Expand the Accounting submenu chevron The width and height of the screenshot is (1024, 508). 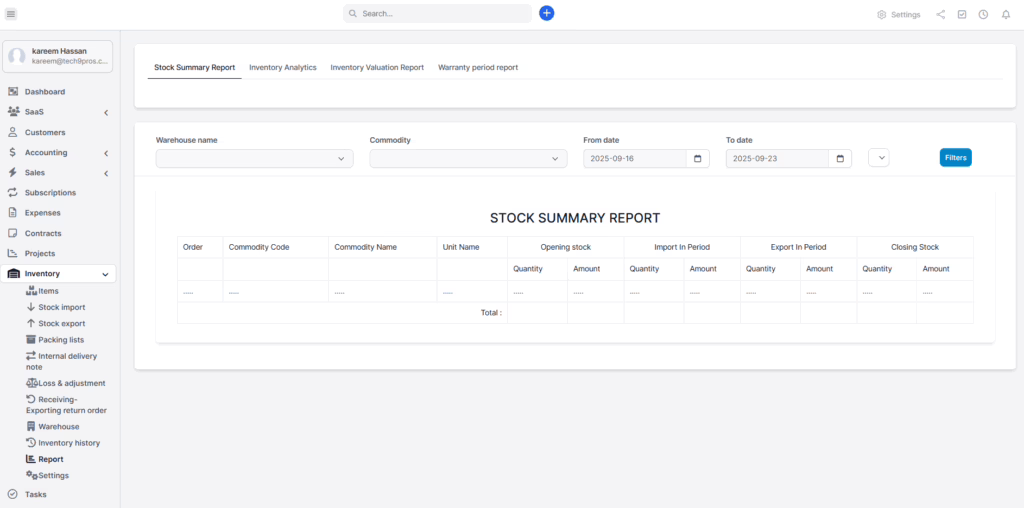106,153
